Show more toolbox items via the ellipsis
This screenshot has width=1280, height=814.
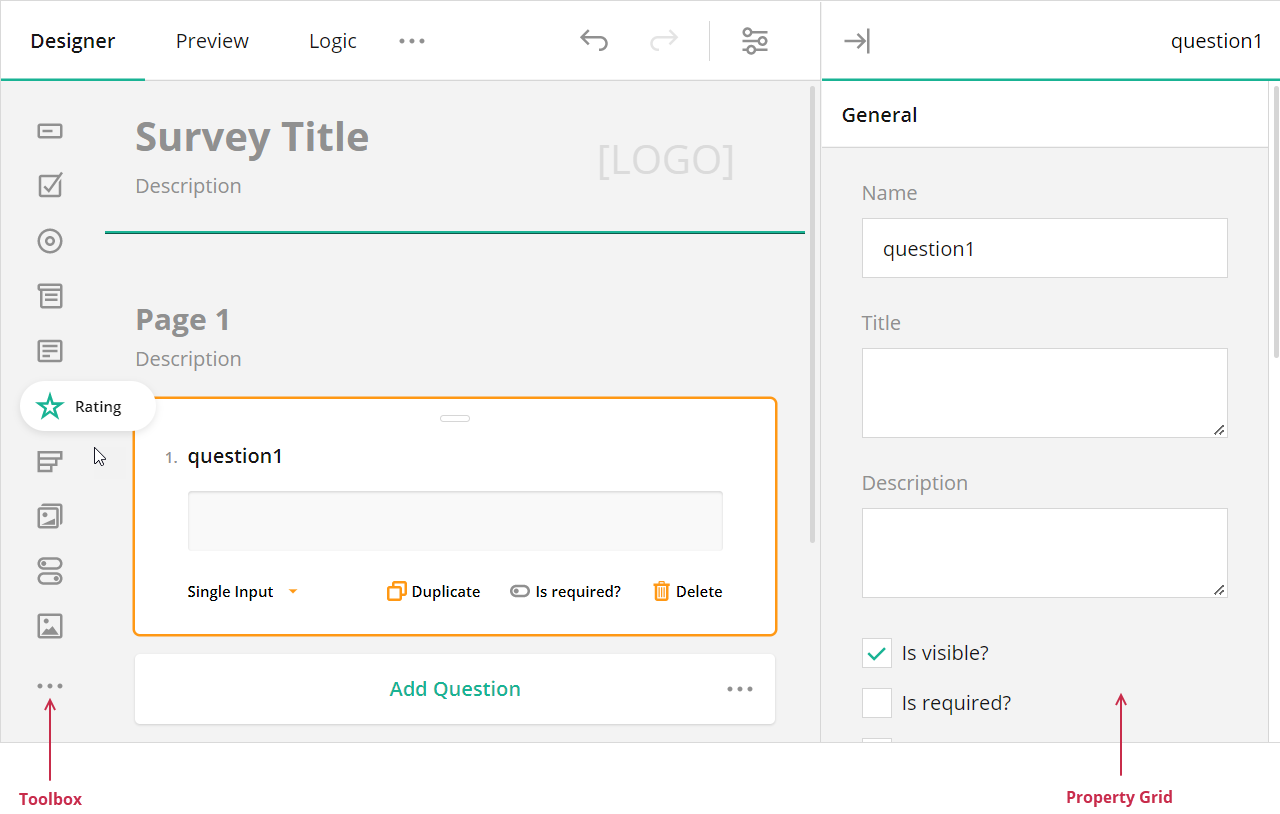tap(49, 685)
